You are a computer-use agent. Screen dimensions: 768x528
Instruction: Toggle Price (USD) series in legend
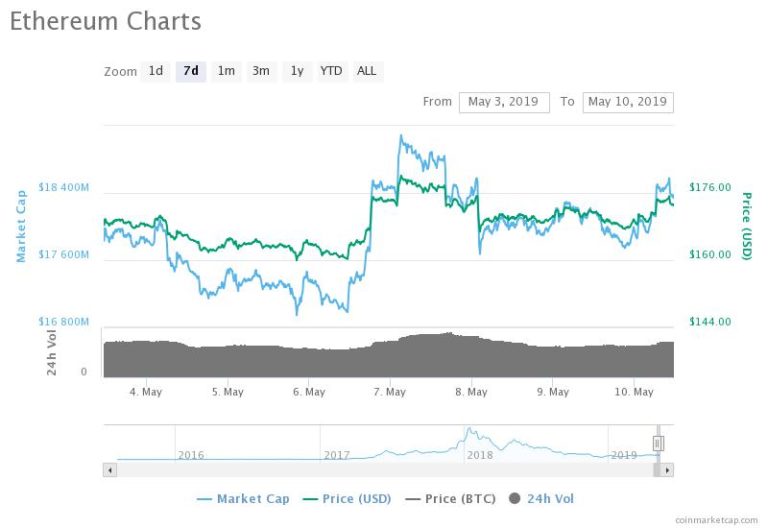point(347,499)
